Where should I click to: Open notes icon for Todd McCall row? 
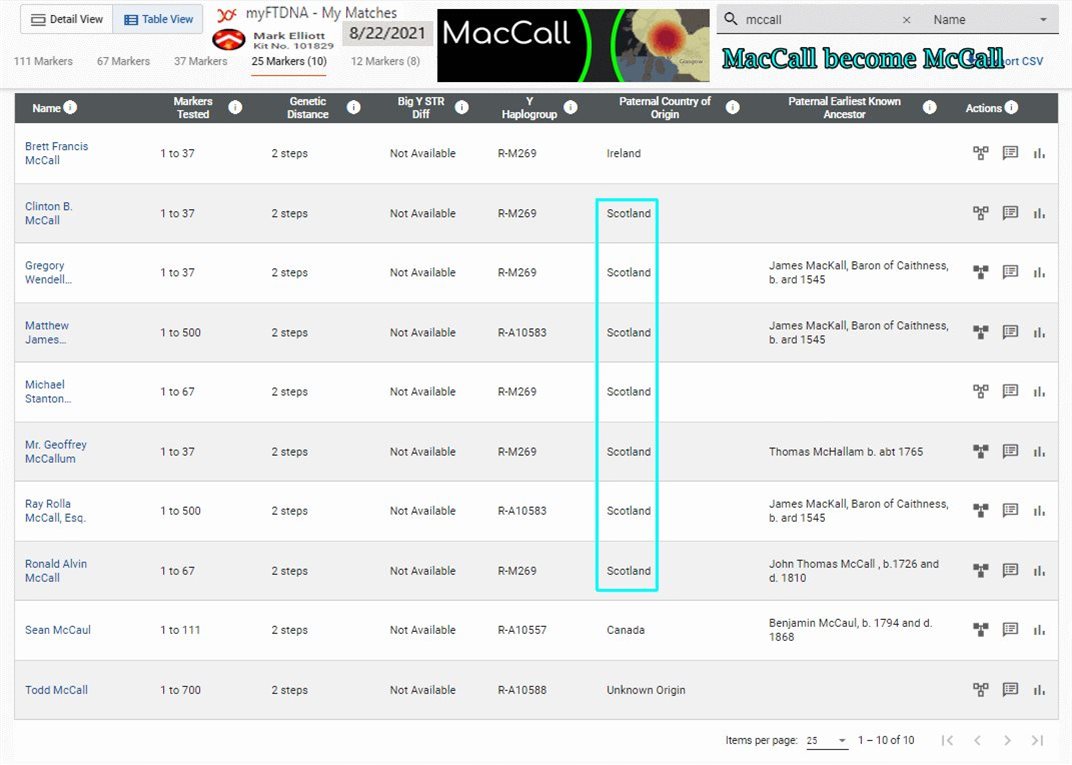(1010, 690)
